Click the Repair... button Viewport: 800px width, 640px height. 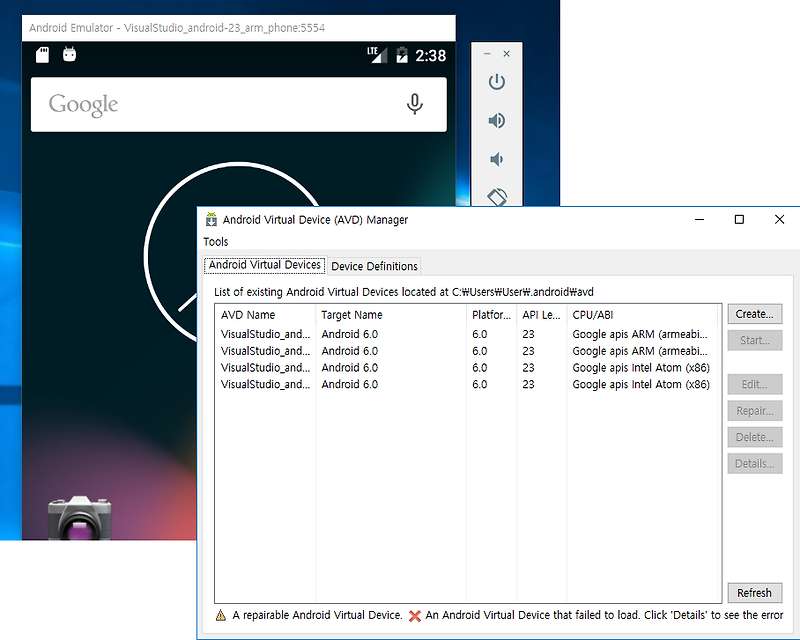(x=755, y=411)
